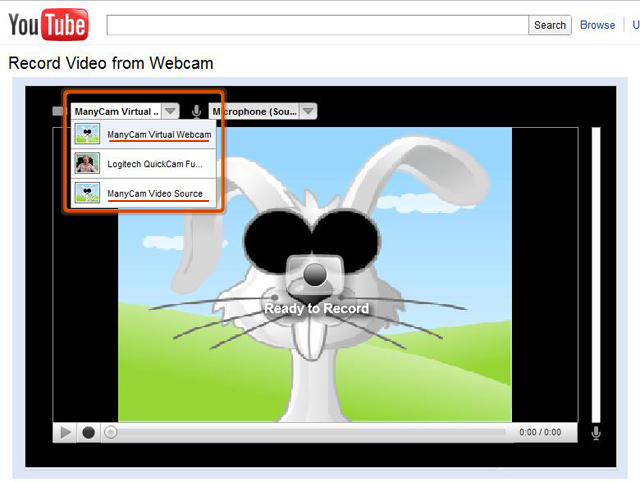Open the Microphone (Sou... dropdown arrow
640x482 pixels.
point(308,111)
